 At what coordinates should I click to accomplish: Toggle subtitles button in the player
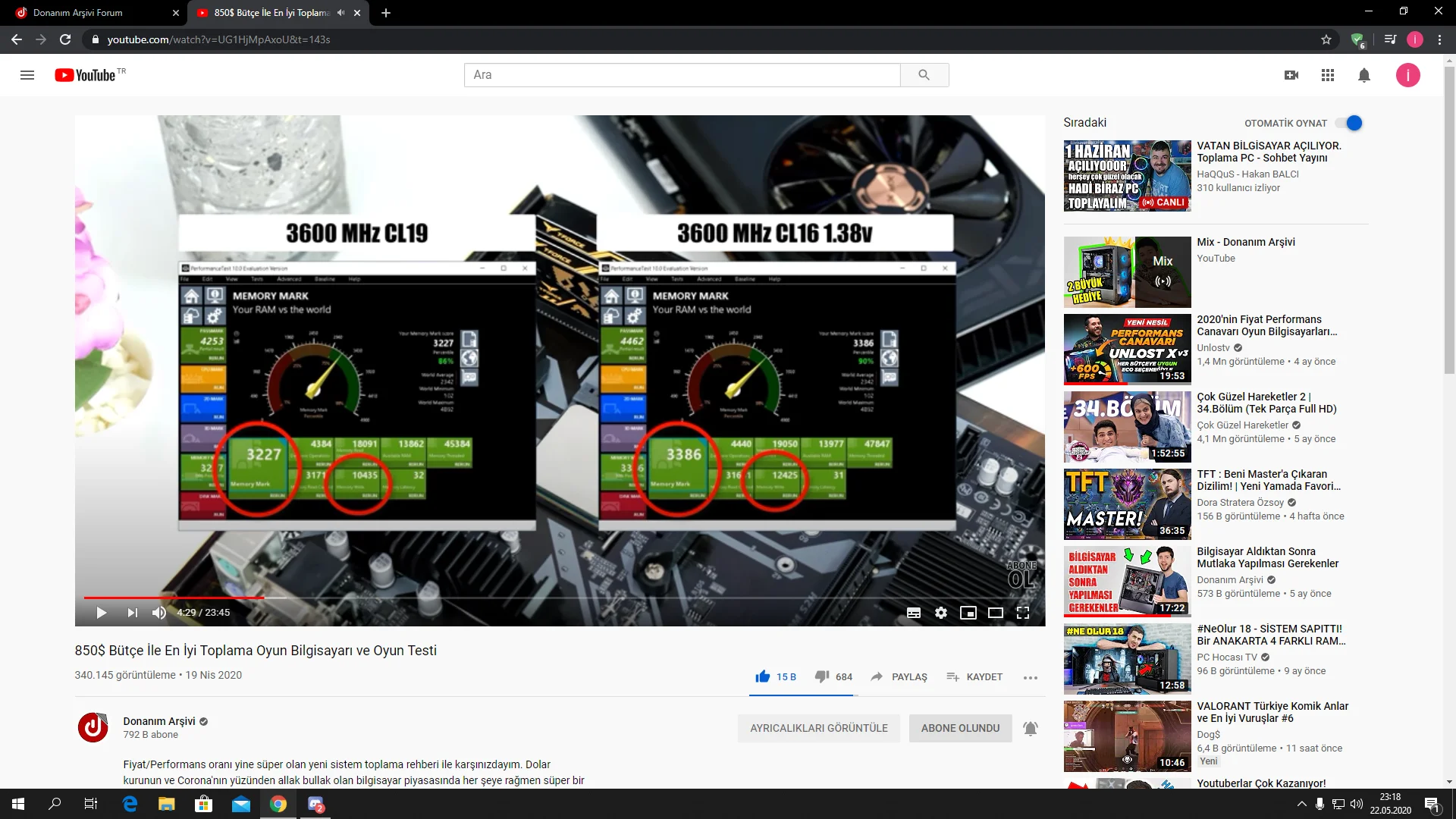point(914,613)
